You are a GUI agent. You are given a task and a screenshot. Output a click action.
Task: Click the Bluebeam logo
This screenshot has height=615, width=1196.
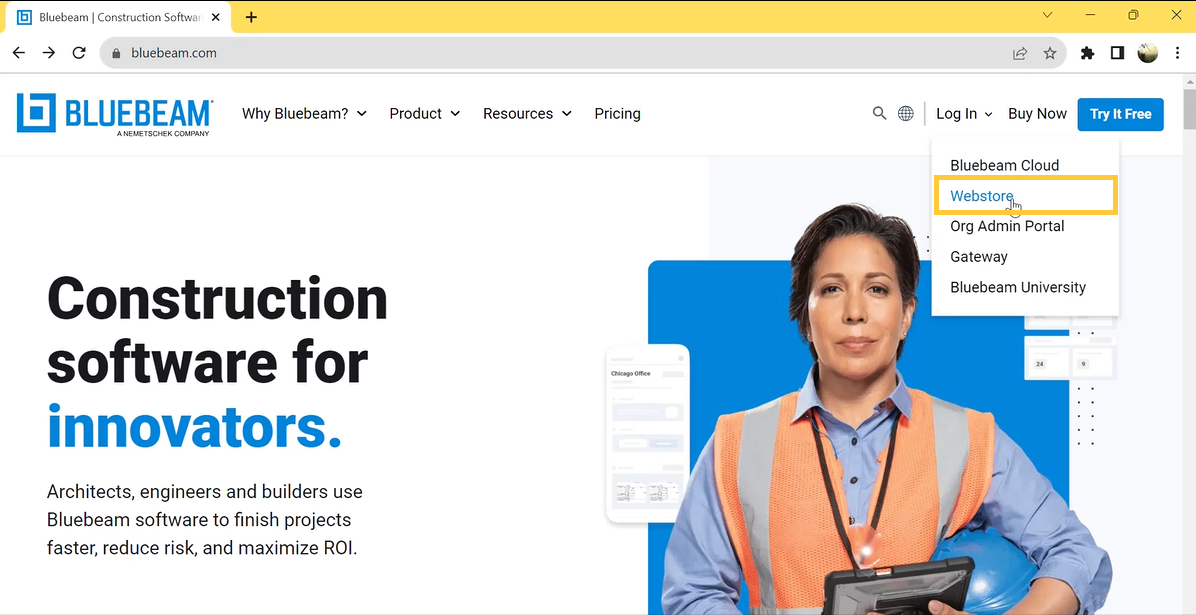[114, 114]
